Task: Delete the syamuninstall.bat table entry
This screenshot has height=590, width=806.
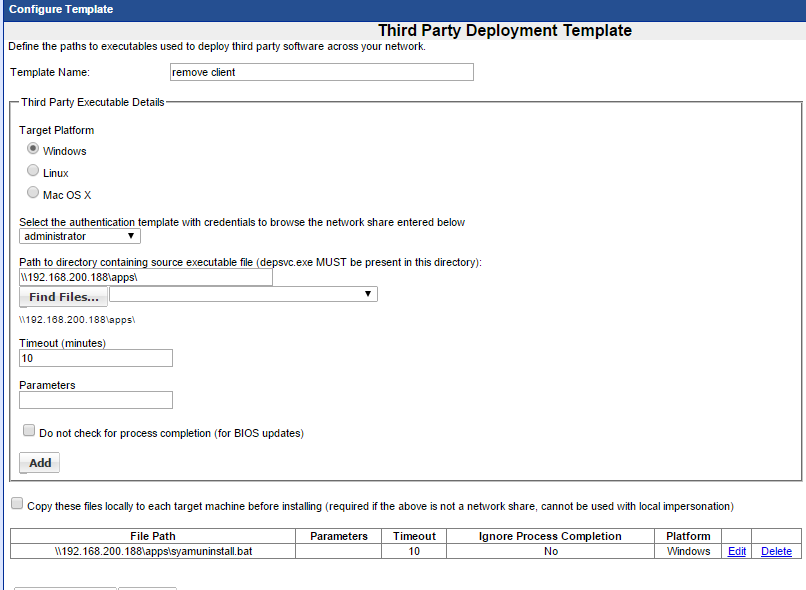Action: pyautogui.click(x=776, y=551)
